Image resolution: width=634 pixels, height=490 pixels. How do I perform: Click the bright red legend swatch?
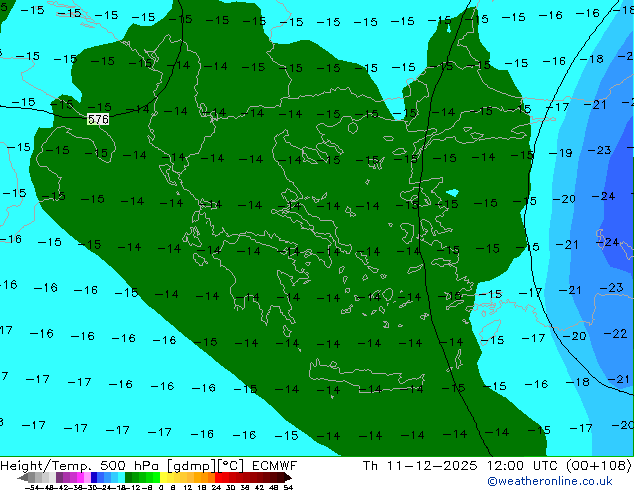coord(218,477)
